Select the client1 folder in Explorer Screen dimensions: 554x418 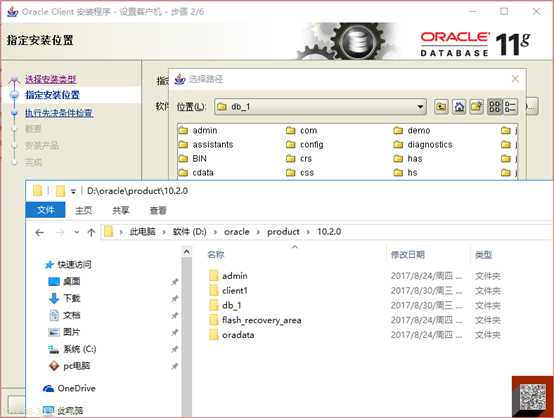[x=228, y=290]
